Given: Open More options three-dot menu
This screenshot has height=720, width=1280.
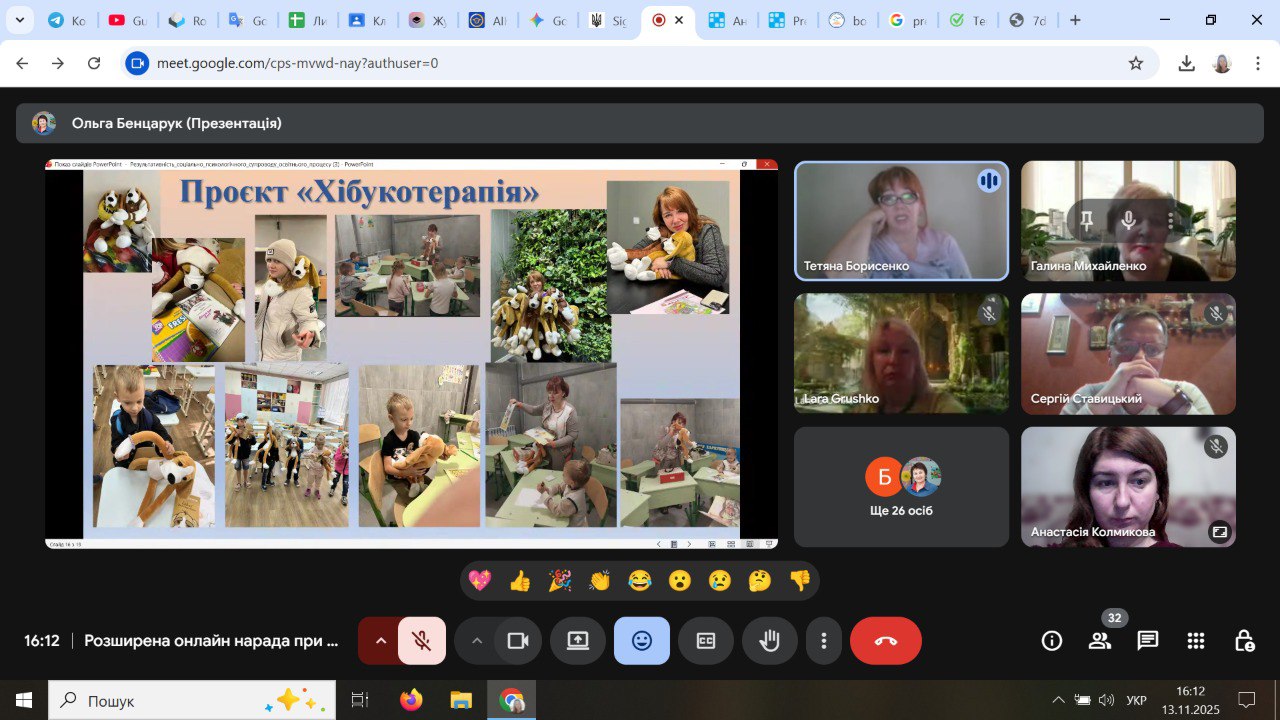Looking at the screenshot, I should [823, 641].
